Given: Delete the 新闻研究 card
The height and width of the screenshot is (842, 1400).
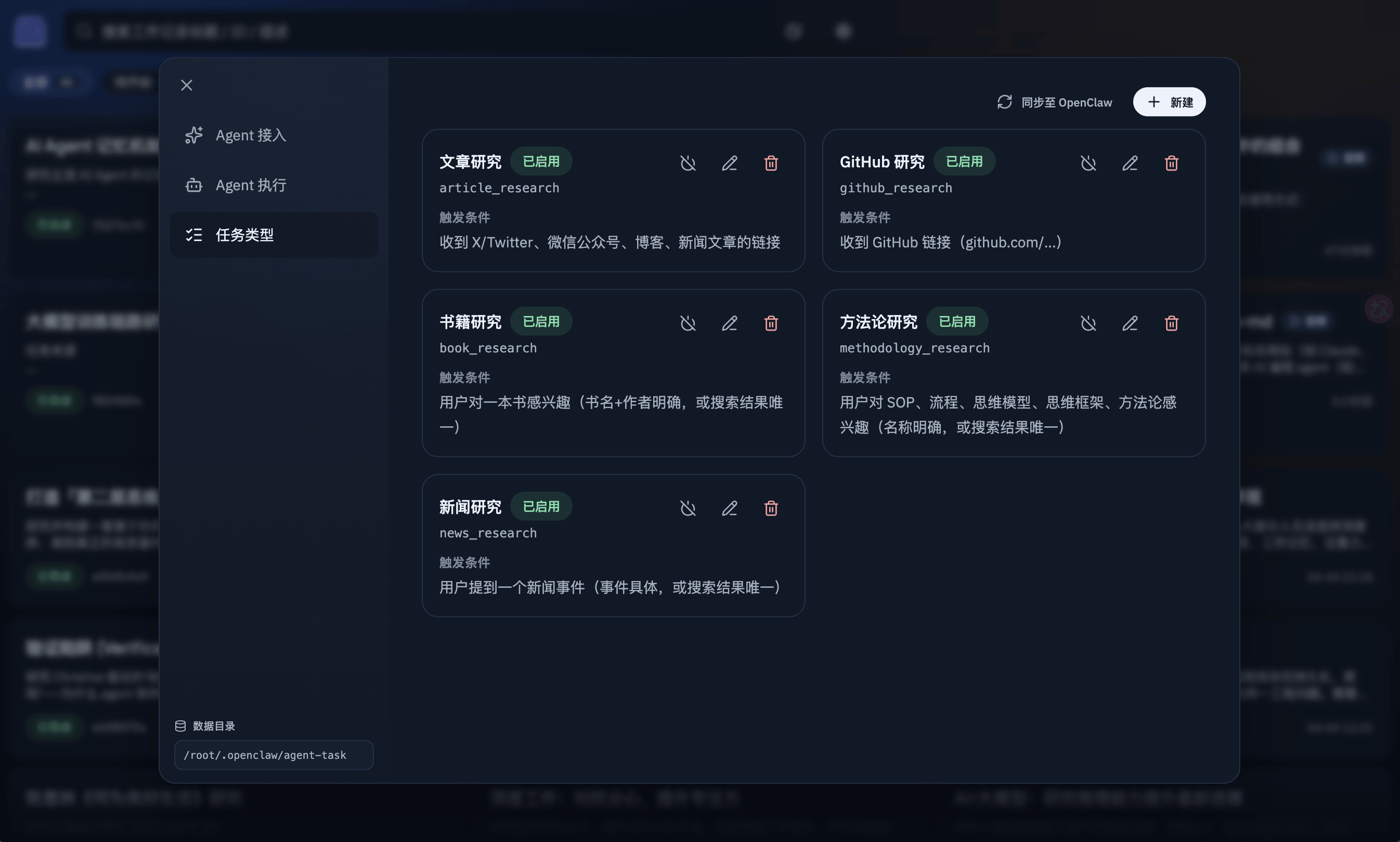Looking at the screenshot, I should pyautogui.click(x=771, y=508).
